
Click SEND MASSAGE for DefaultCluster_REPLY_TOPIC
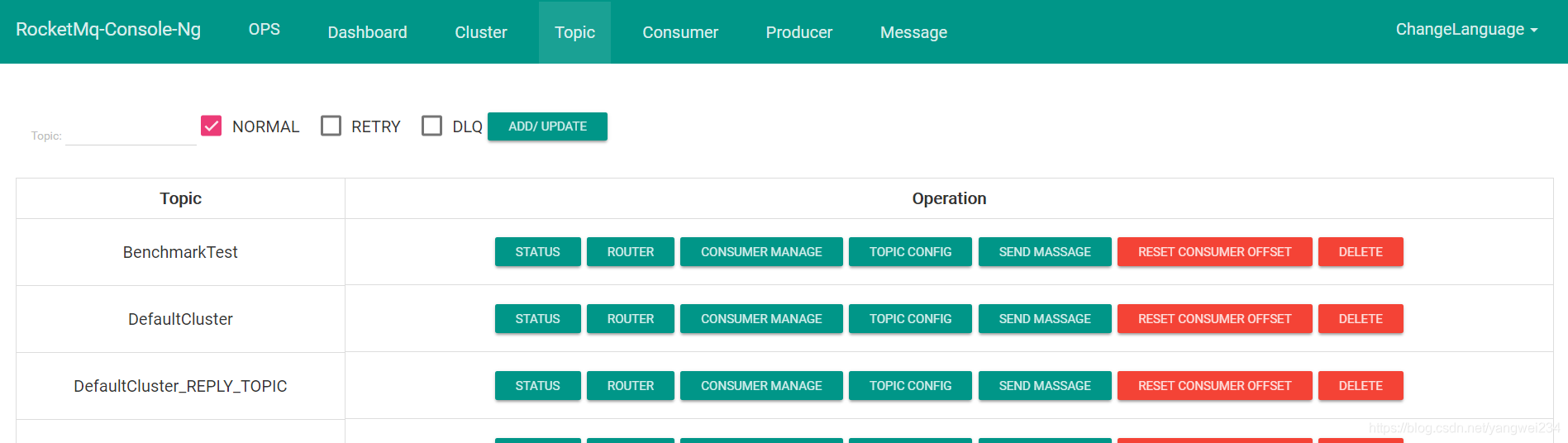(1045, 386)
